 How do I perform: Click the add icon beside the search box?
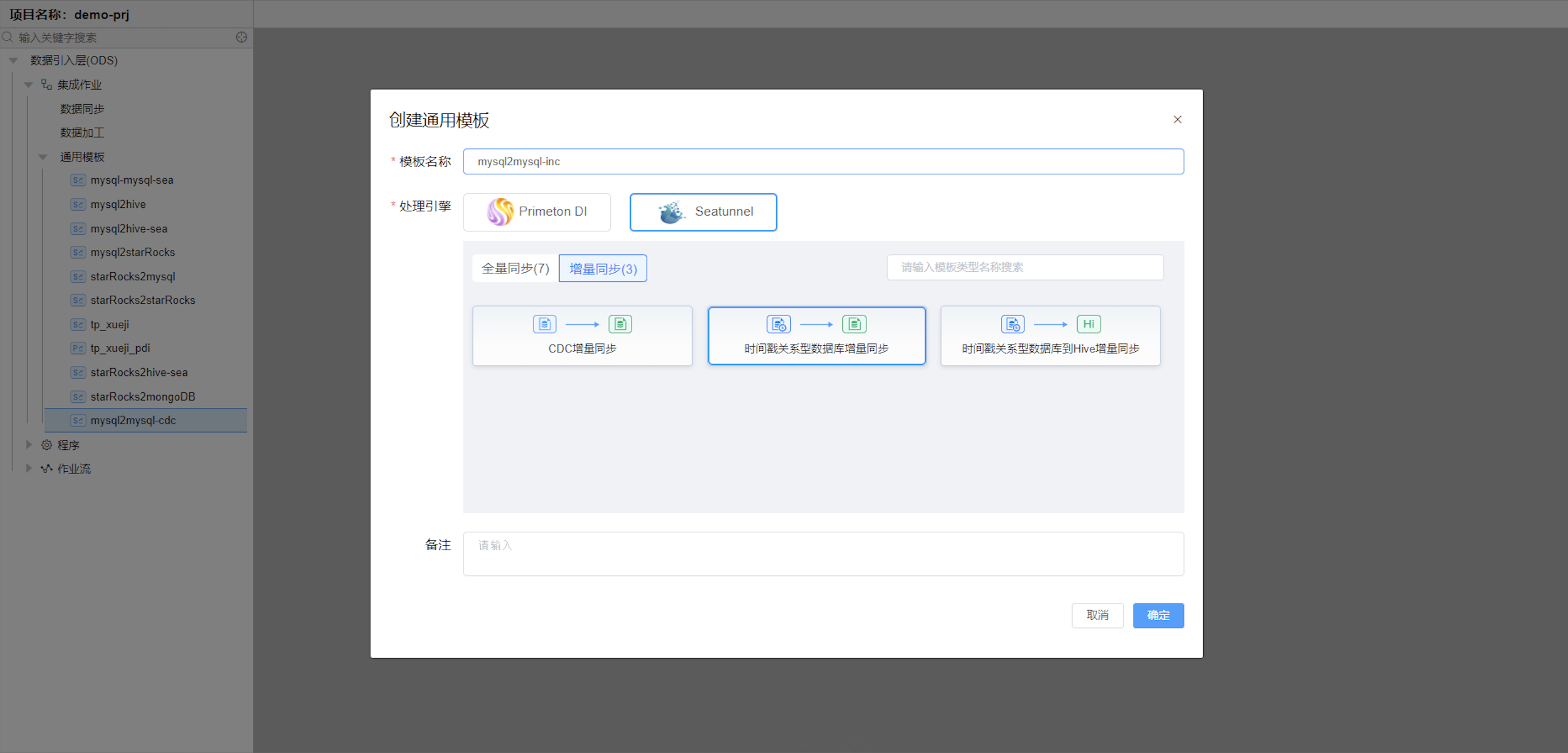point(241,37)
